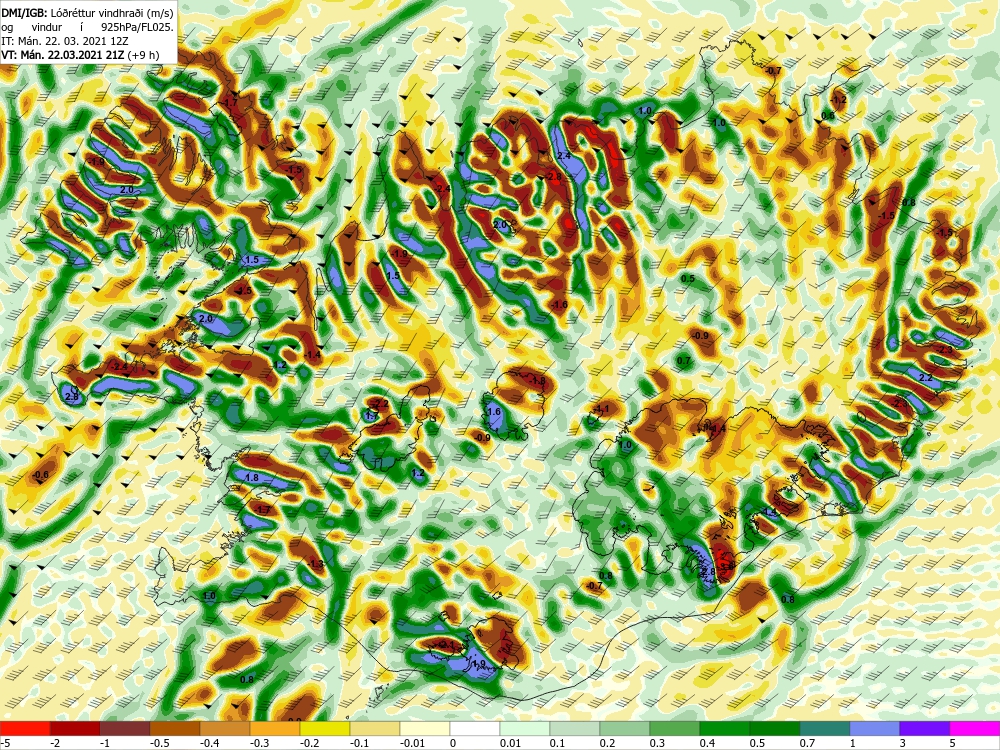This screenshot has height=750, width=1000.
Task: Select the "0.3" legend scale label
Action: 658,743
